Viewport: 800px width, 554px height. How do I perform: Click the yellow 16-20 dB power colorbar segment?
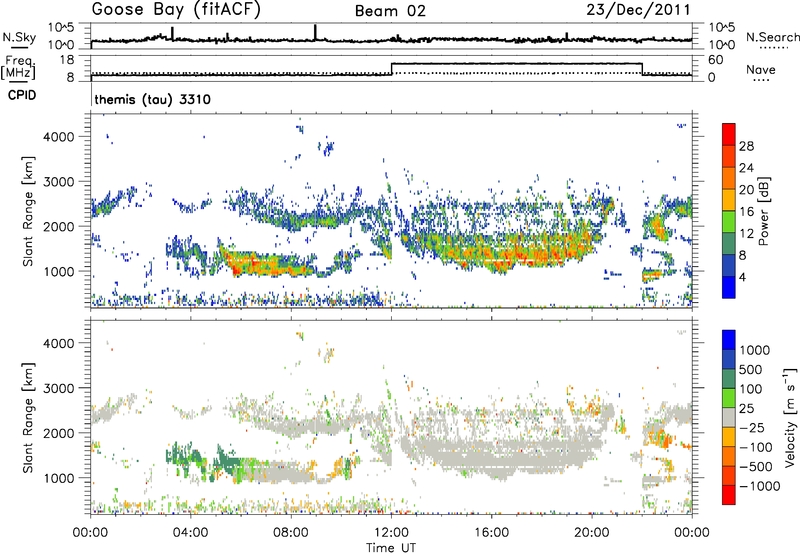(x=729, y=200)
